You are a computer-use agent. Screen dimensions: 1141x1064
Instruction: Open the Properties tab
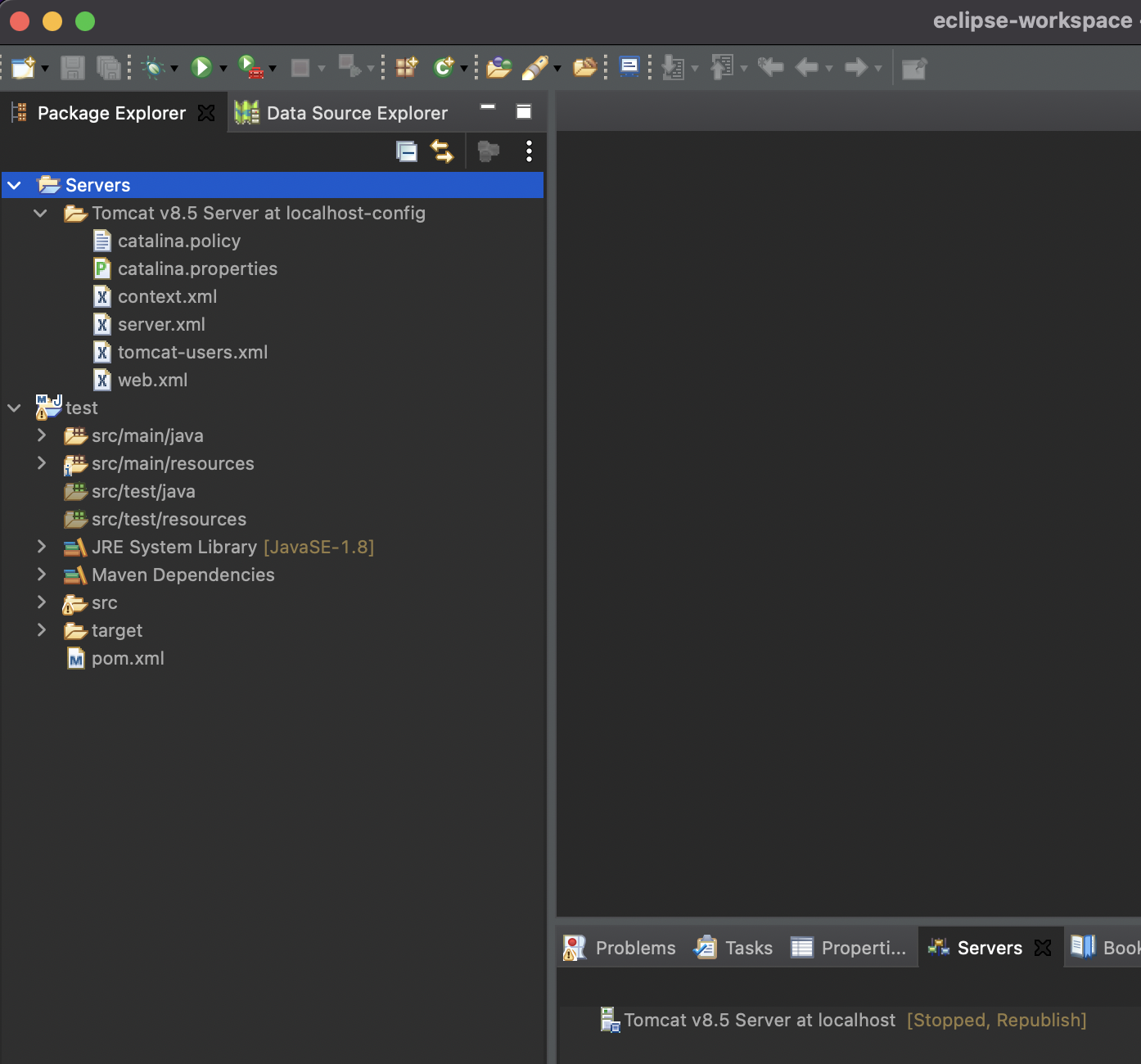(849, 948)
